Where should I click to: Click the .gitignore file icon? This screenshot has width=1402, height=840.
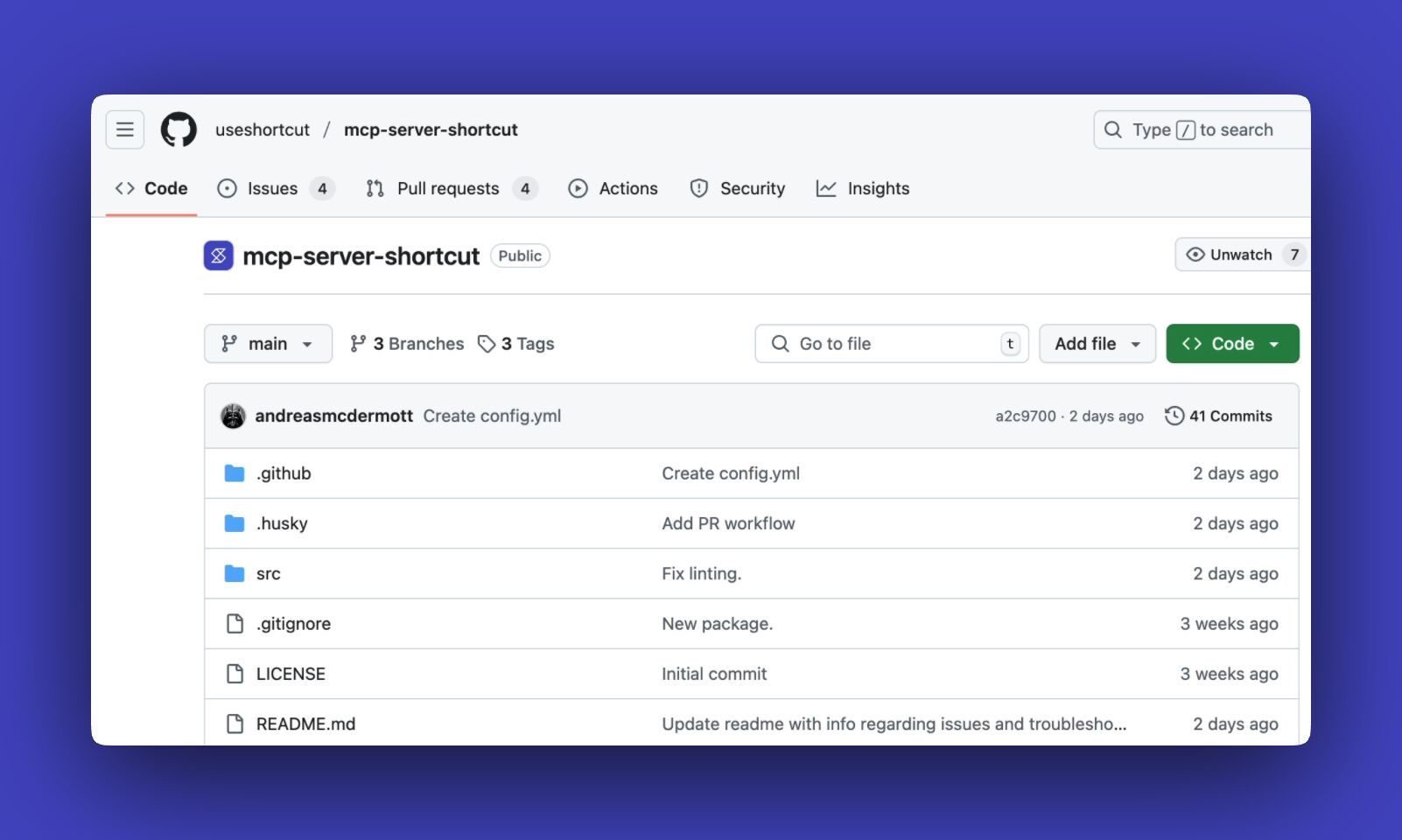tap(235, 623)
